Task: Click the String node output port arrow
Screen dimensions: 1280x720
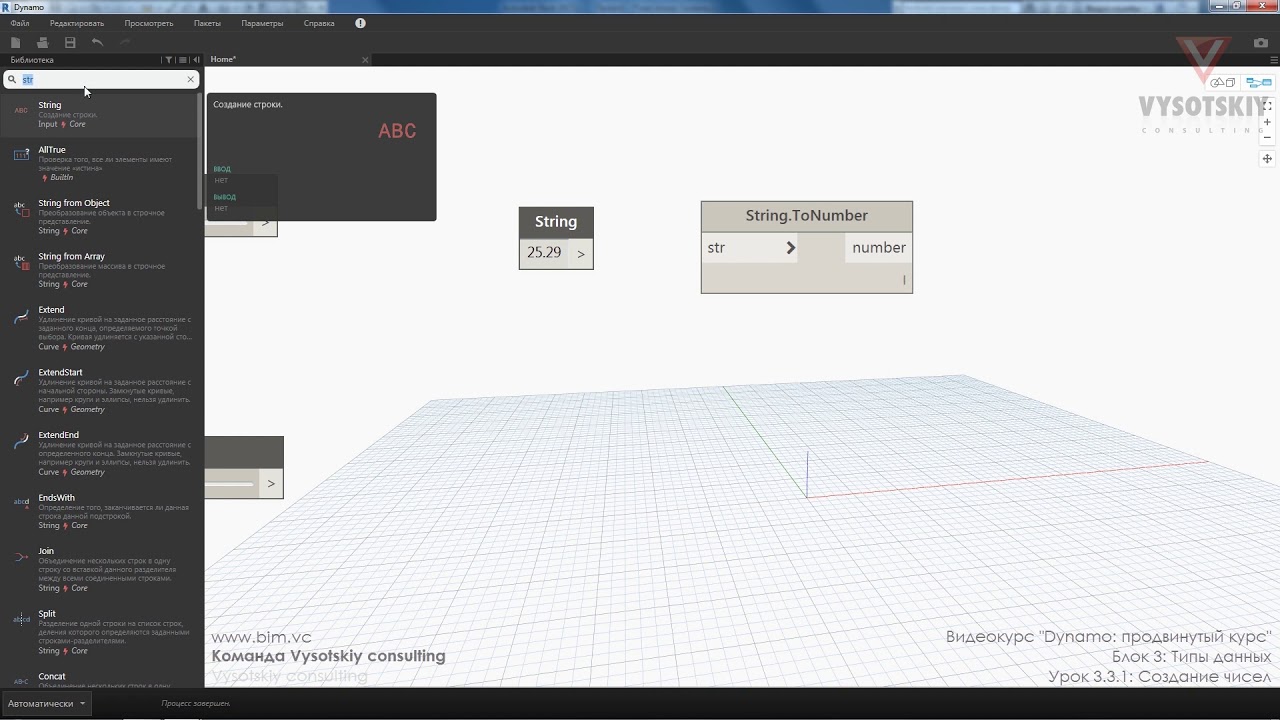Action: coord(581,254)
